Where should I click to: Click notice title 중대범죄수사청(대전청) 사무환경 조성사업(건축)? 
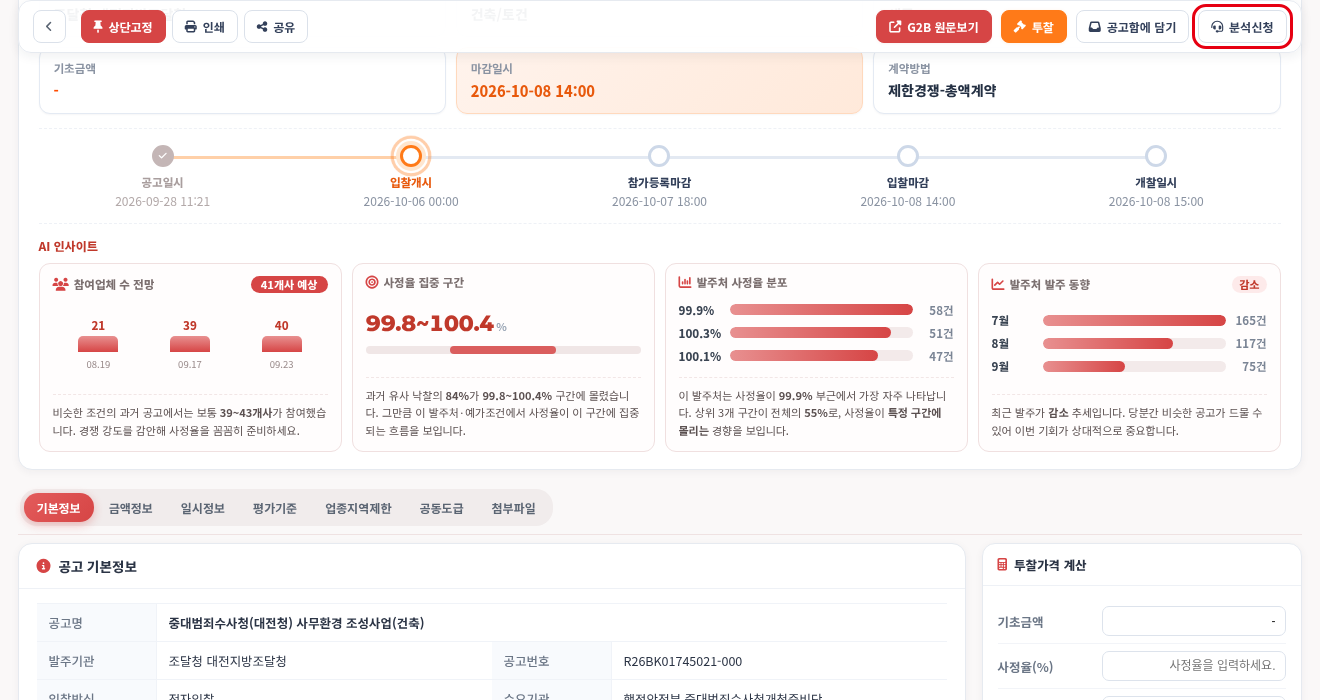coord(296,623)
